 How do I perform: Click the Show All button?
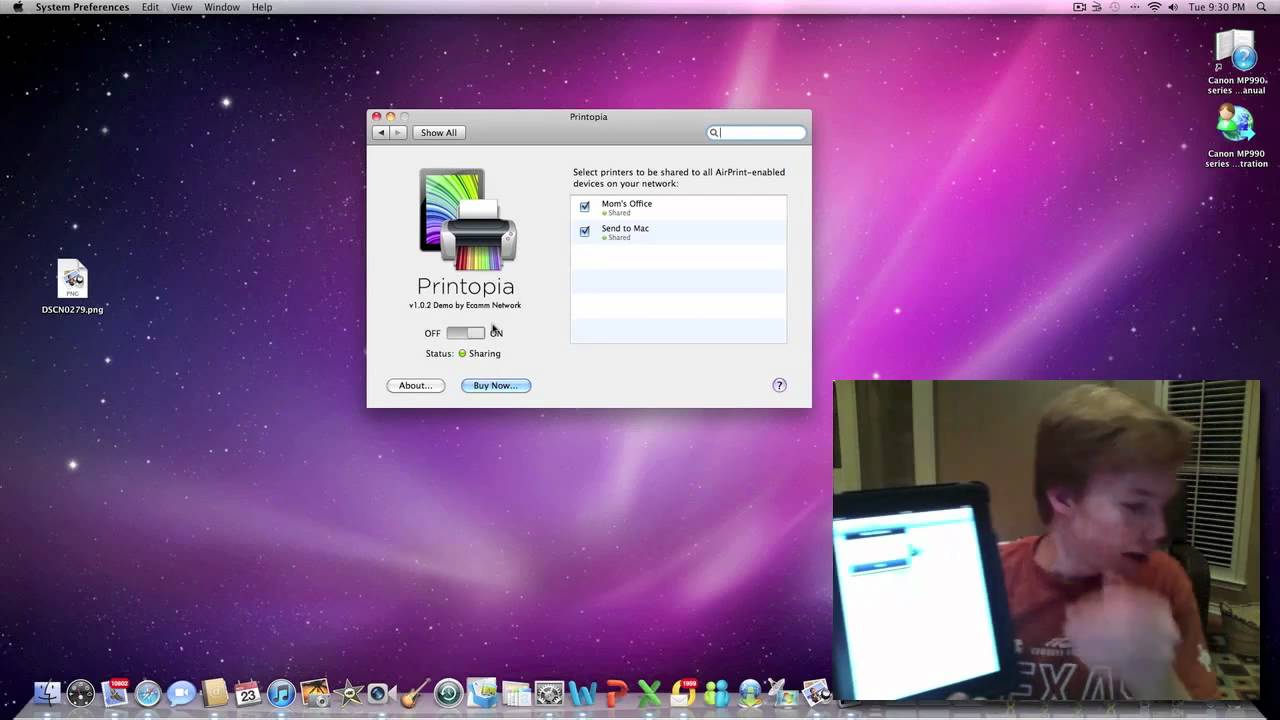439,133
